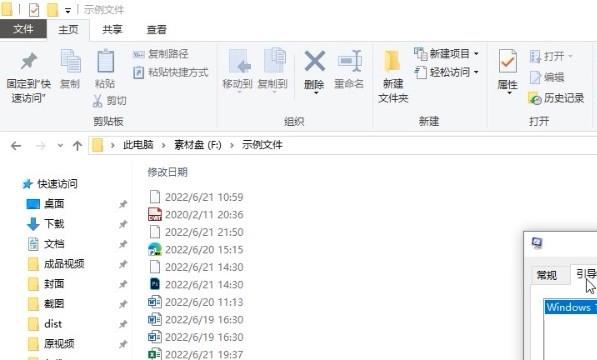The width and height of the screenshot is (597, 360).
Task: Open Customize Quick Access Toolbar dropdown
Action: tap(68, 11)
